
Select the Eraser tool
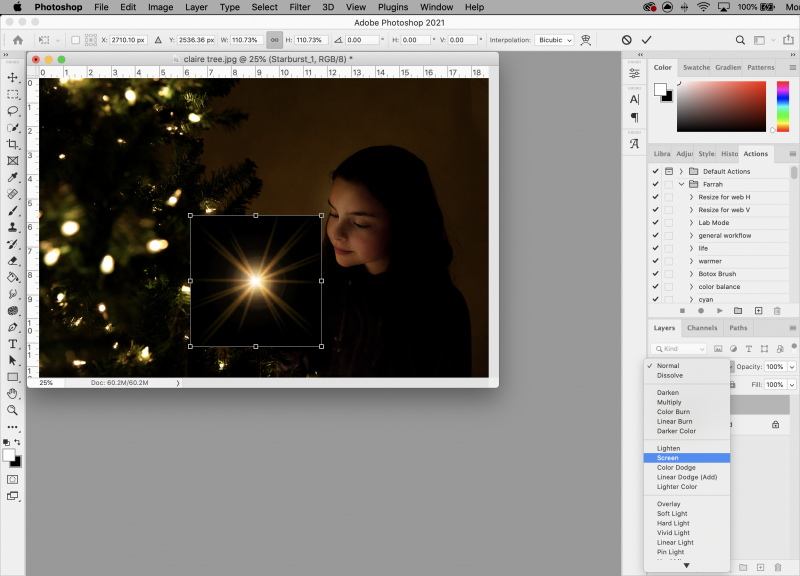pos(12,261)
